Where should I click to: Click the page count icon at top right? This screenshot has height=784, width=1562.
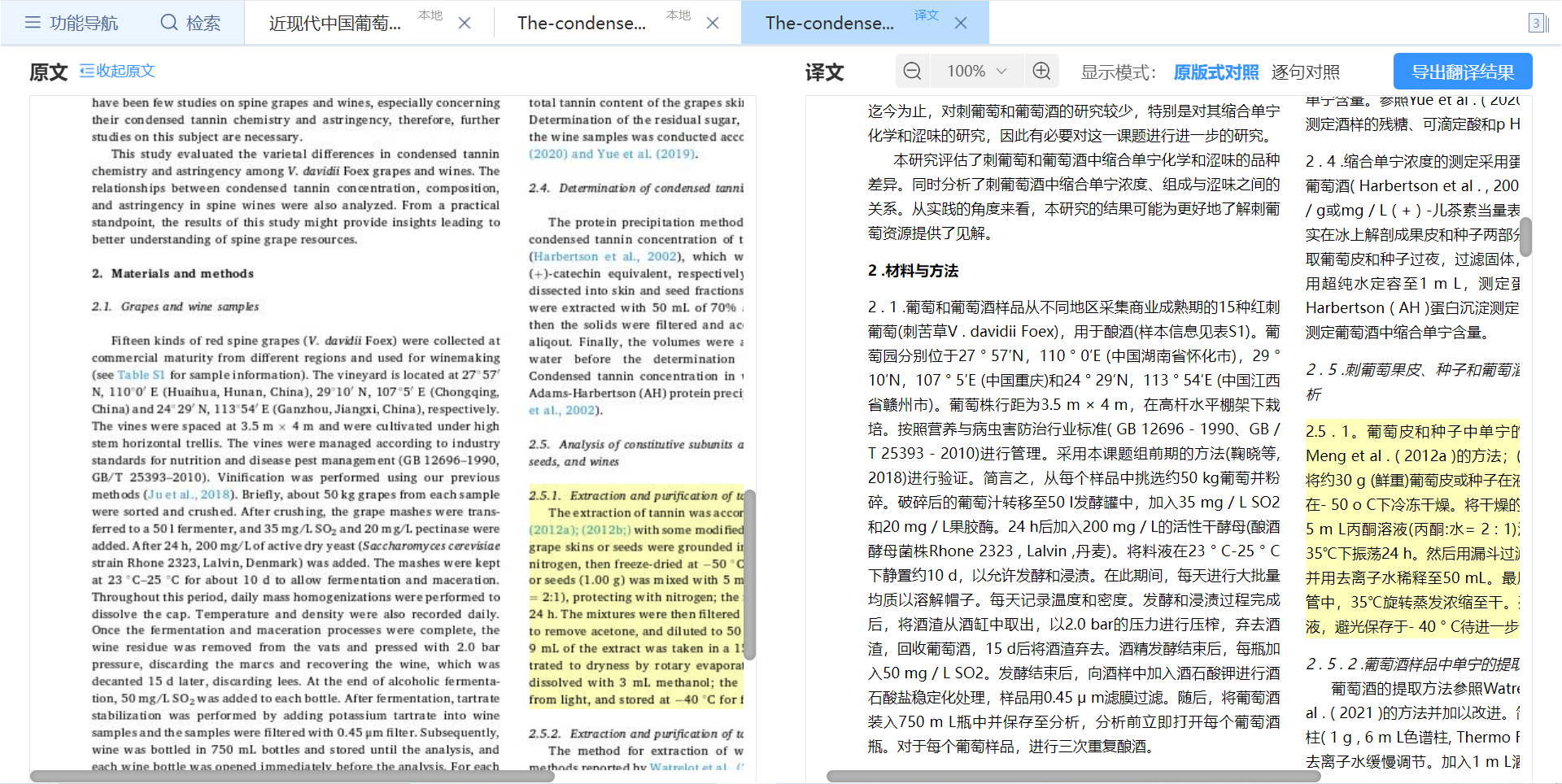1536,23
